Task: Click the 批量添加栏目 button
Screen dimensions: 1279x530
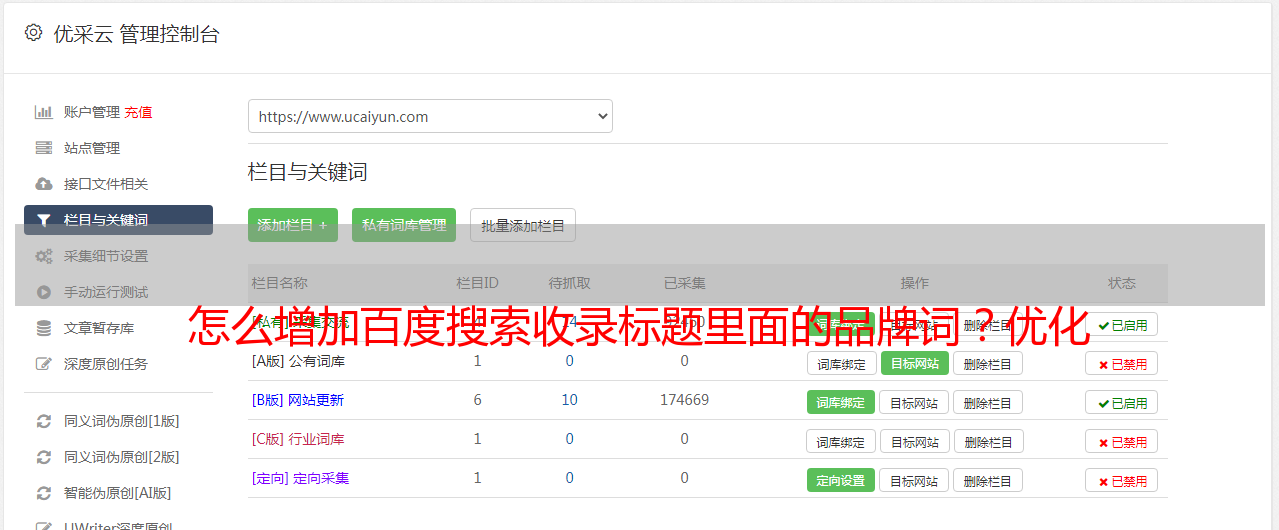Action: click(523, 225)
